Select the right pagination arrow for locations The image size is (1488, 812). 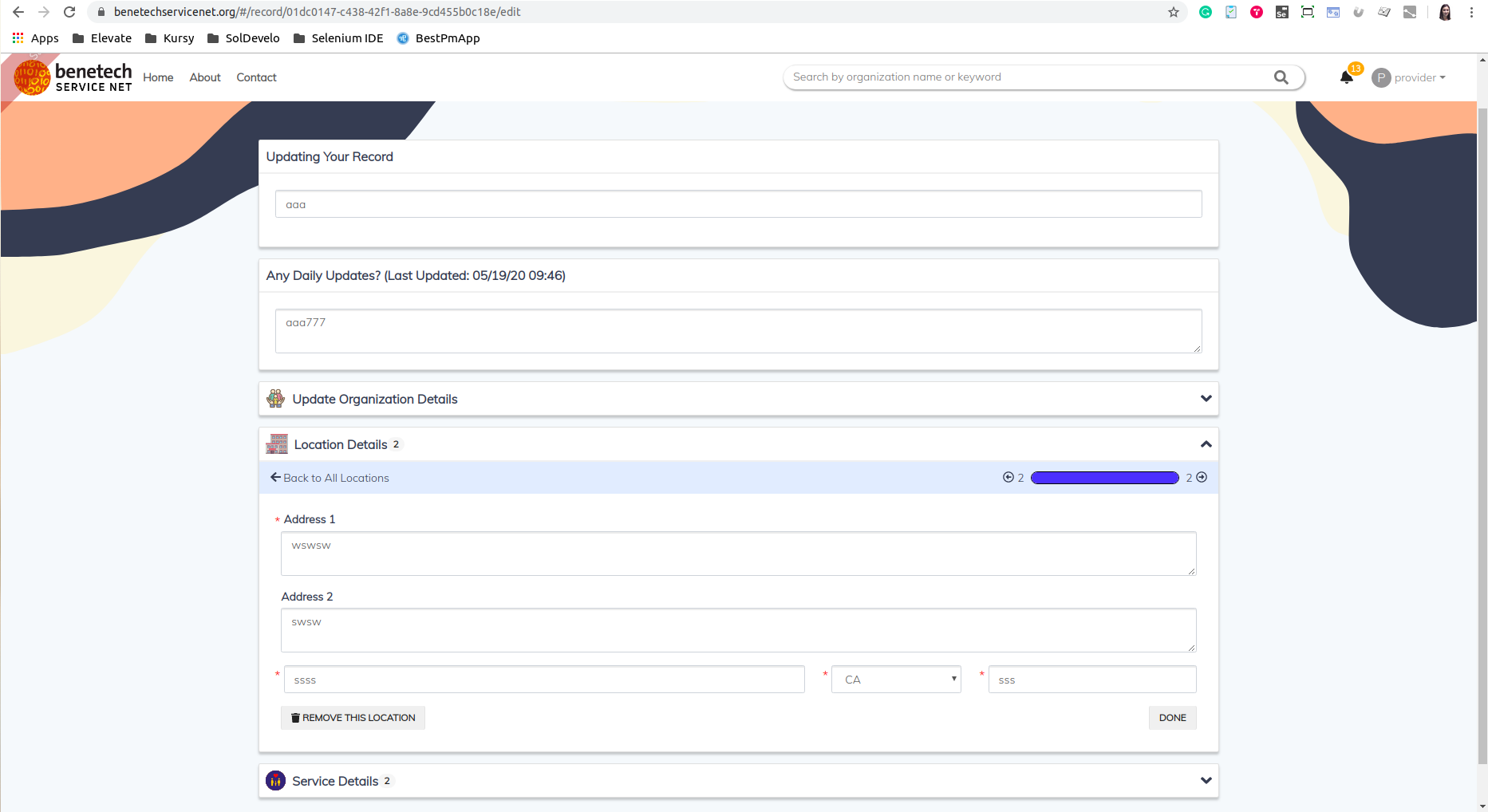pos(1202,477)
